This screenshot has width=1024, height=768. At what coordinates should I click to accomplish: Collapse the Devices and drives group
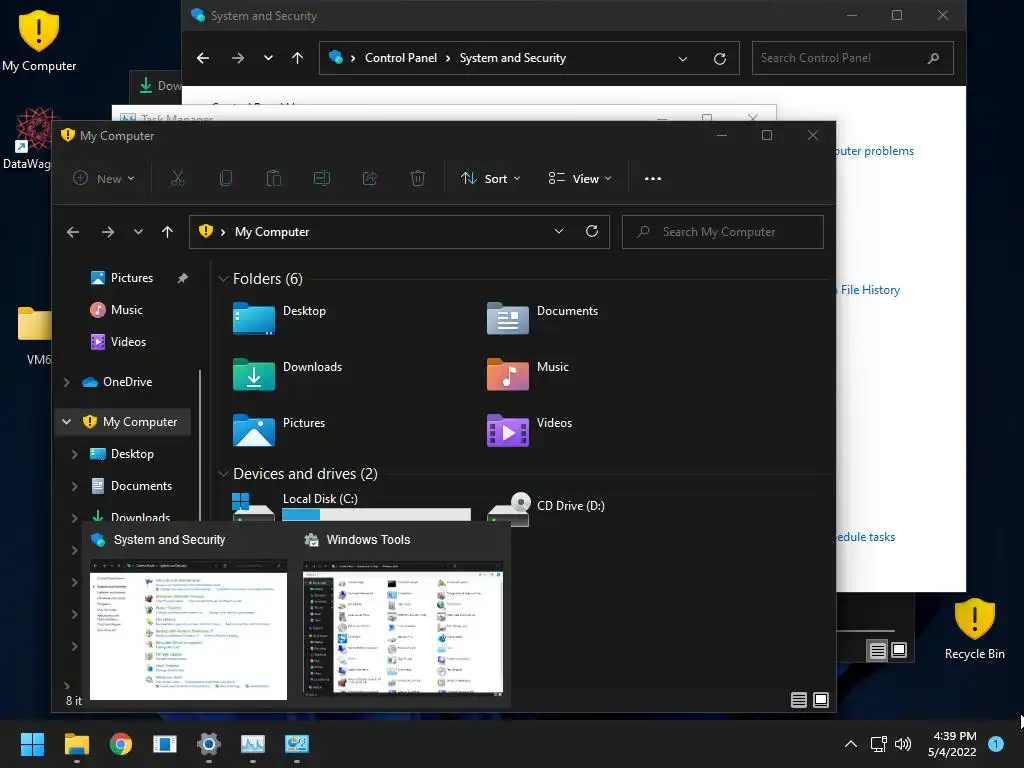coord(223,473)
